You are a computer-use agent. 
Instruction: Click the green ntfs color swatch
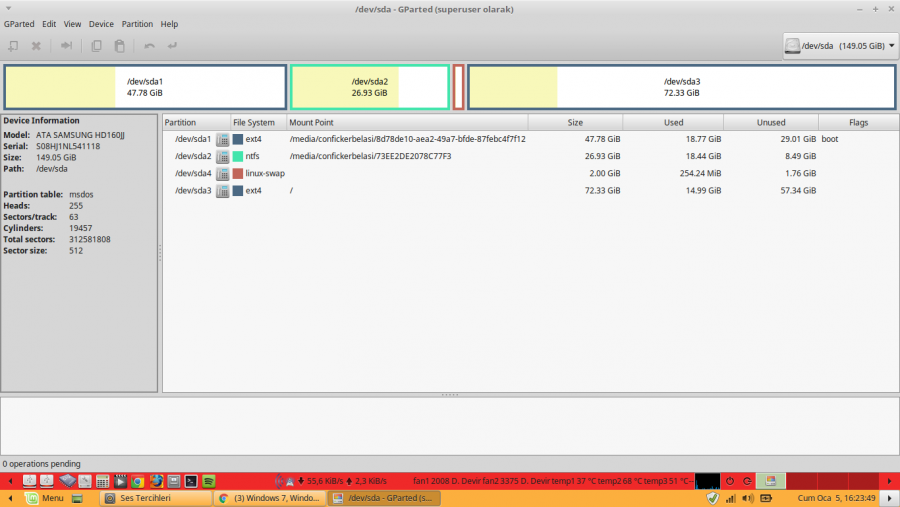click(238, 156)
